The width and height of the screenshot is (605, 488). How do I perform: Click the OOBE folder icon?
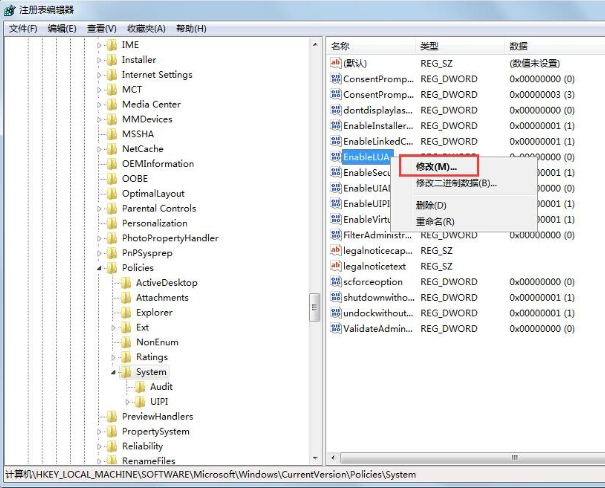[x=112, y=179]
